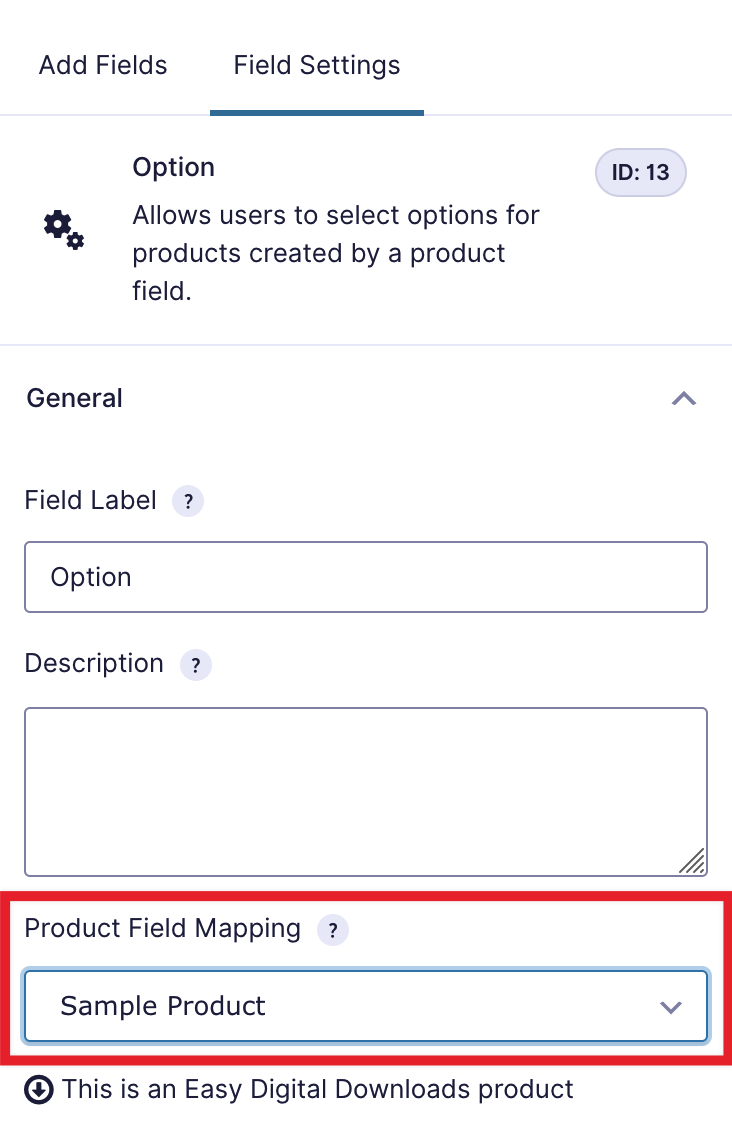Click the General section heading
Image resolution: width=732 pixels, height=1132 pixels.
pos(75,398)
